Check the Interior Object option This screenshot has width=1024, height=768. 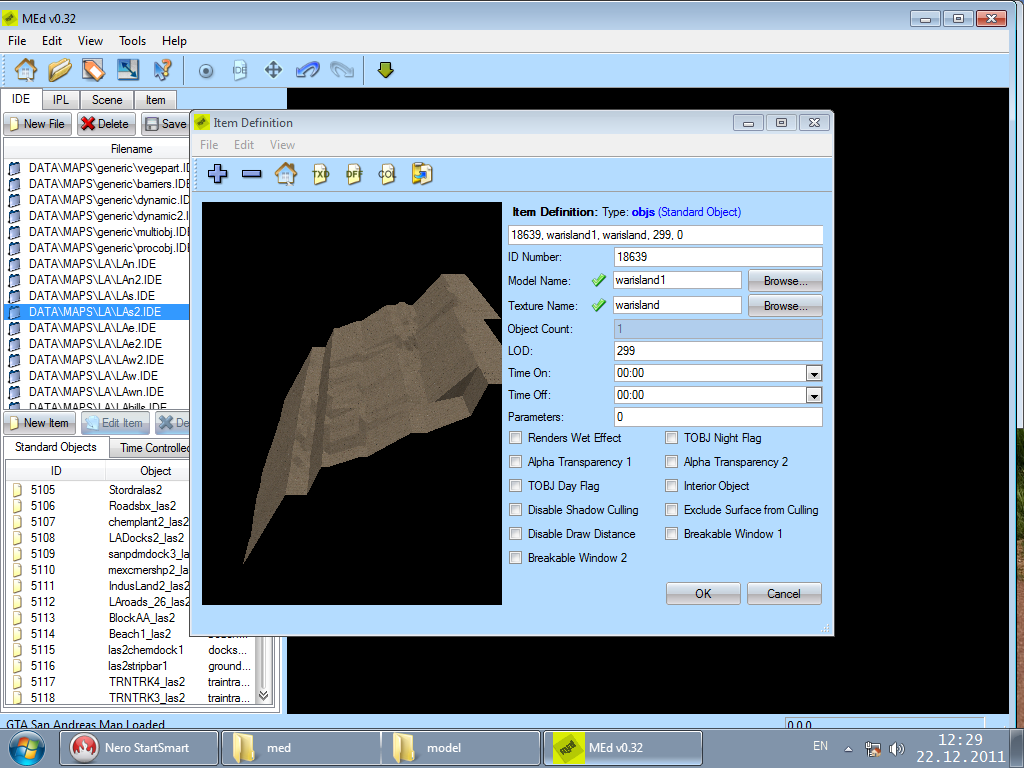[672, 486]
